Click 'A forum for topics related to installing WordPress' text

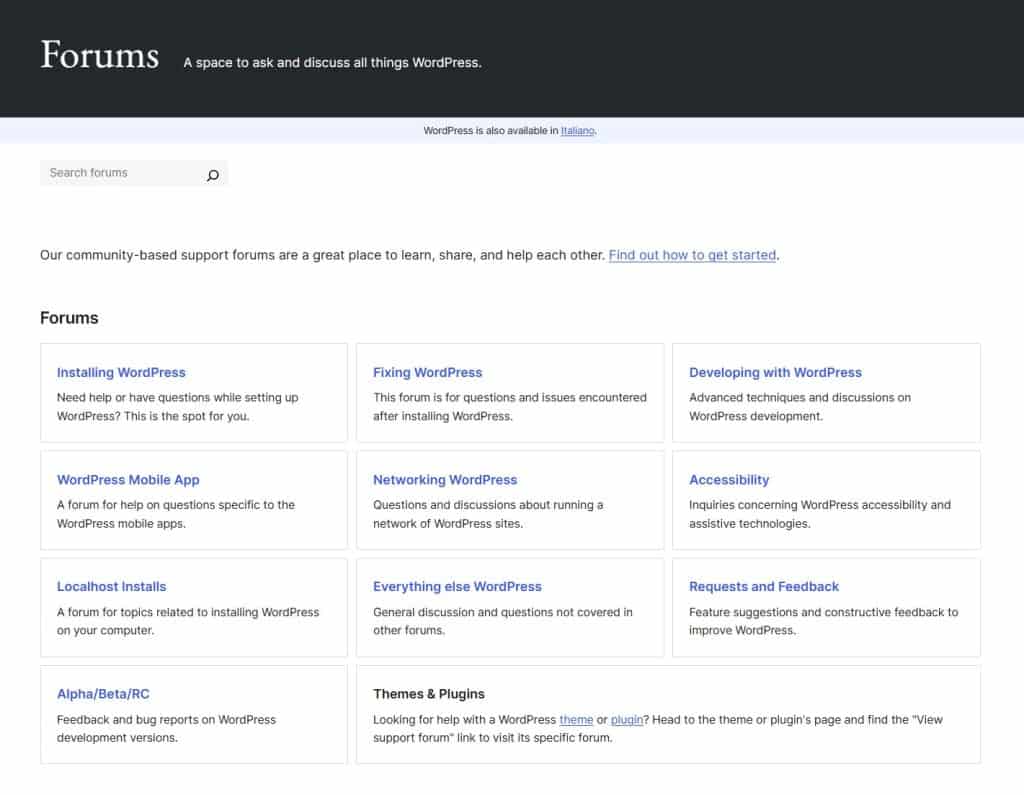click(x=187, y=612)
